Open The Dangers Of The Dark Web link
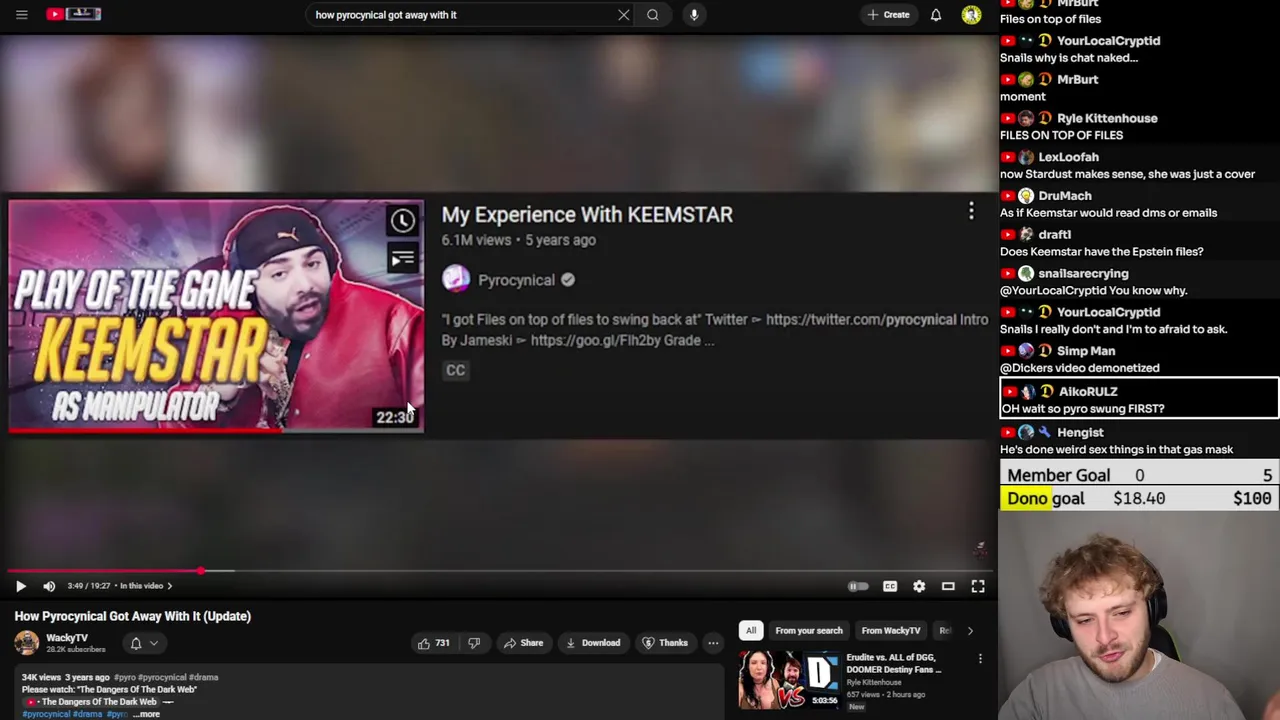The height and width of the screenshot is (720, 1280). pyautogui.click(x=99, y=702)
